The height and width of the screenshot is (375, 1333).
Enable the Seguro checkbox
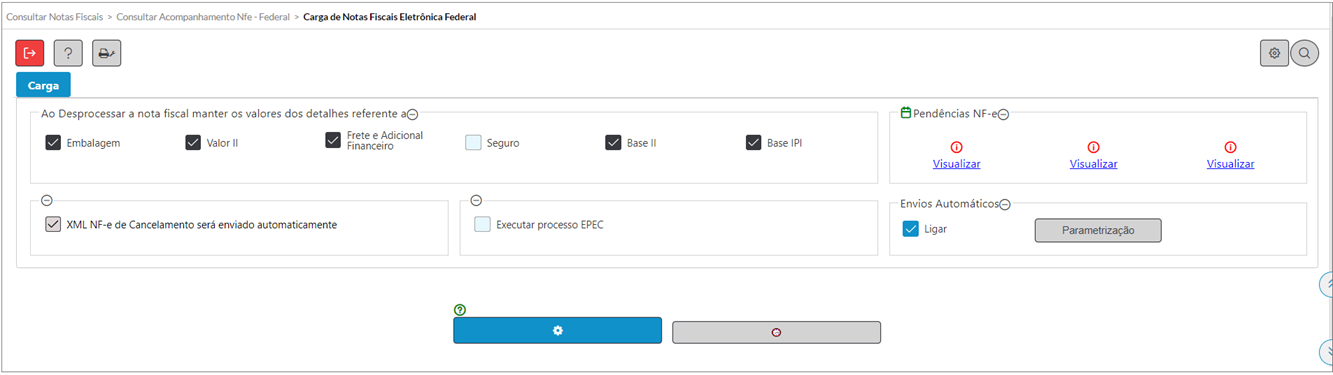pos(474,142)
